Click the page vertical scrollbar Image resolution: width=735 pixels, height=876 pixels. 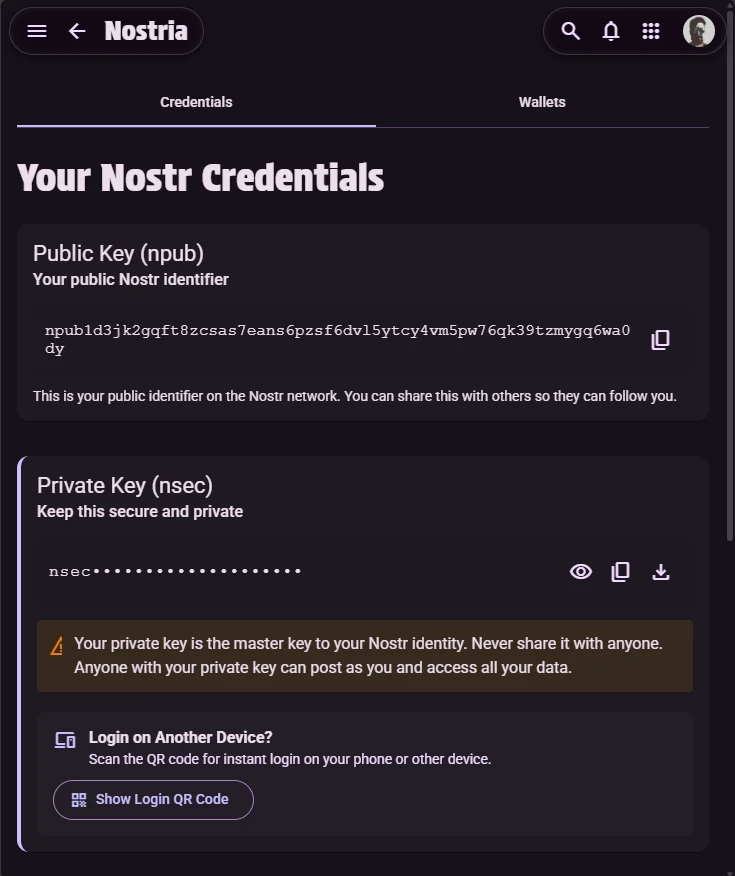[730, 300]
